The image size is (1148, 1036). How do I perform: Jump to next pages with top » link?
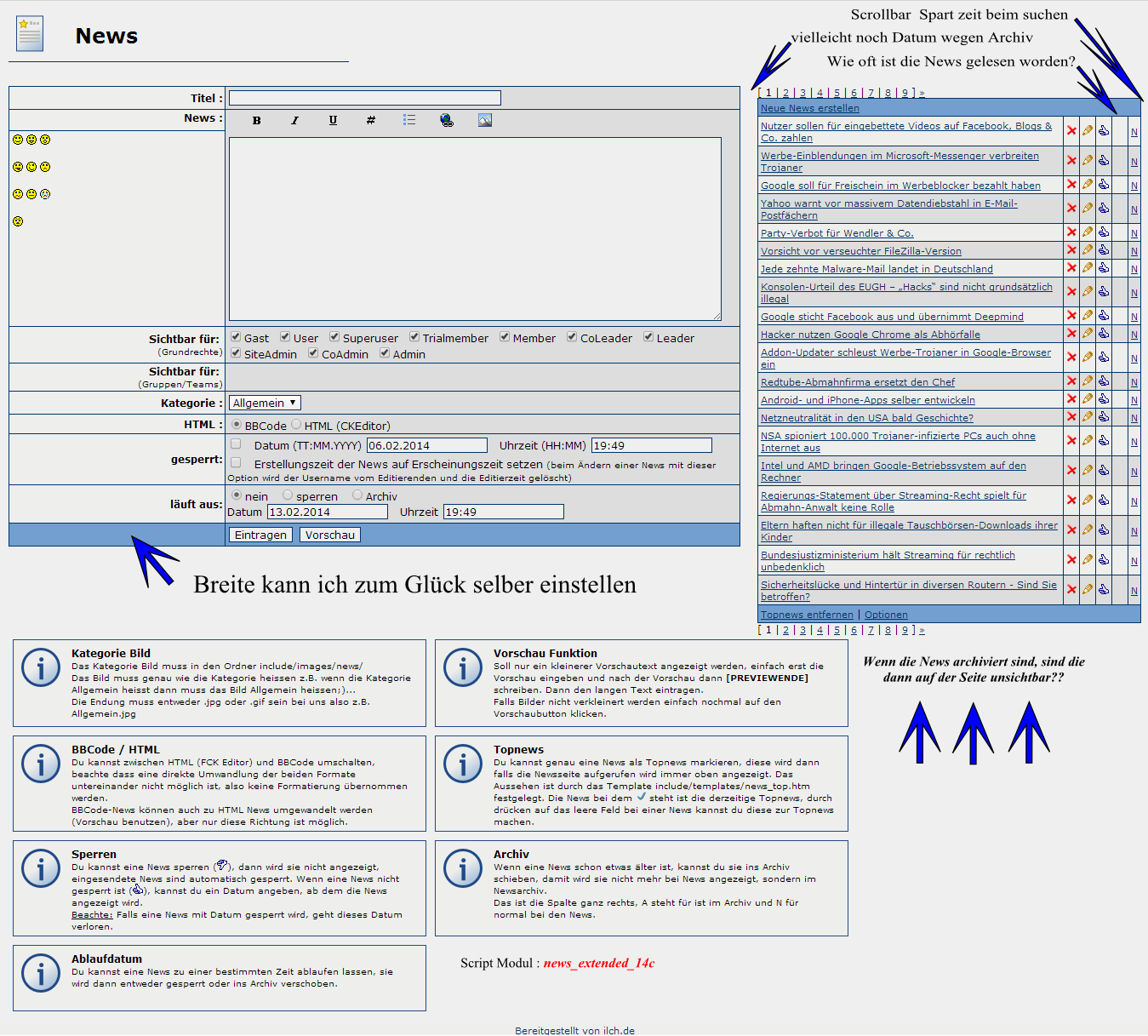pos(922,94)
